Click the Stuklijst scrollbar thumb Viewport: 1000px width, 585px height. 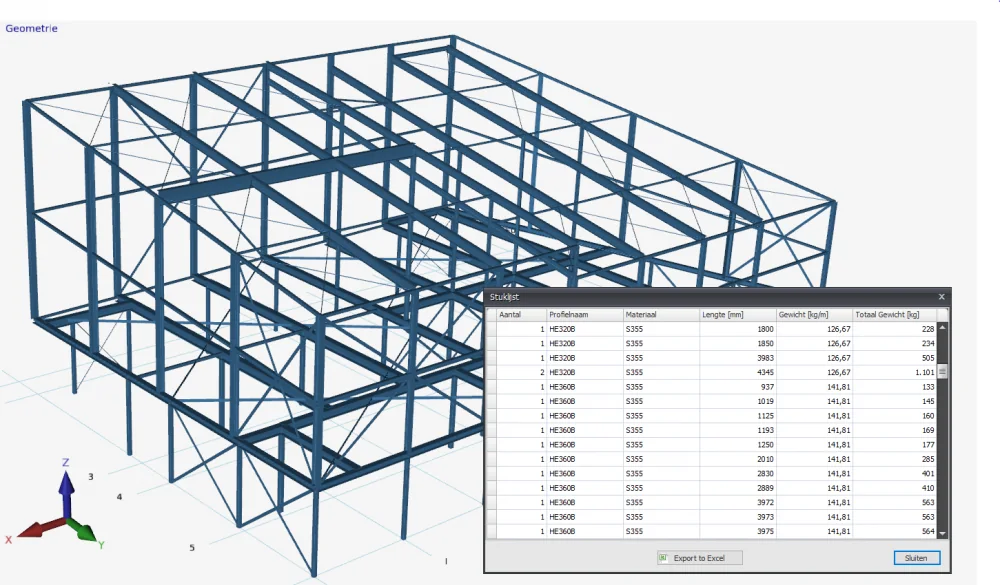click(x=942, y=372)
